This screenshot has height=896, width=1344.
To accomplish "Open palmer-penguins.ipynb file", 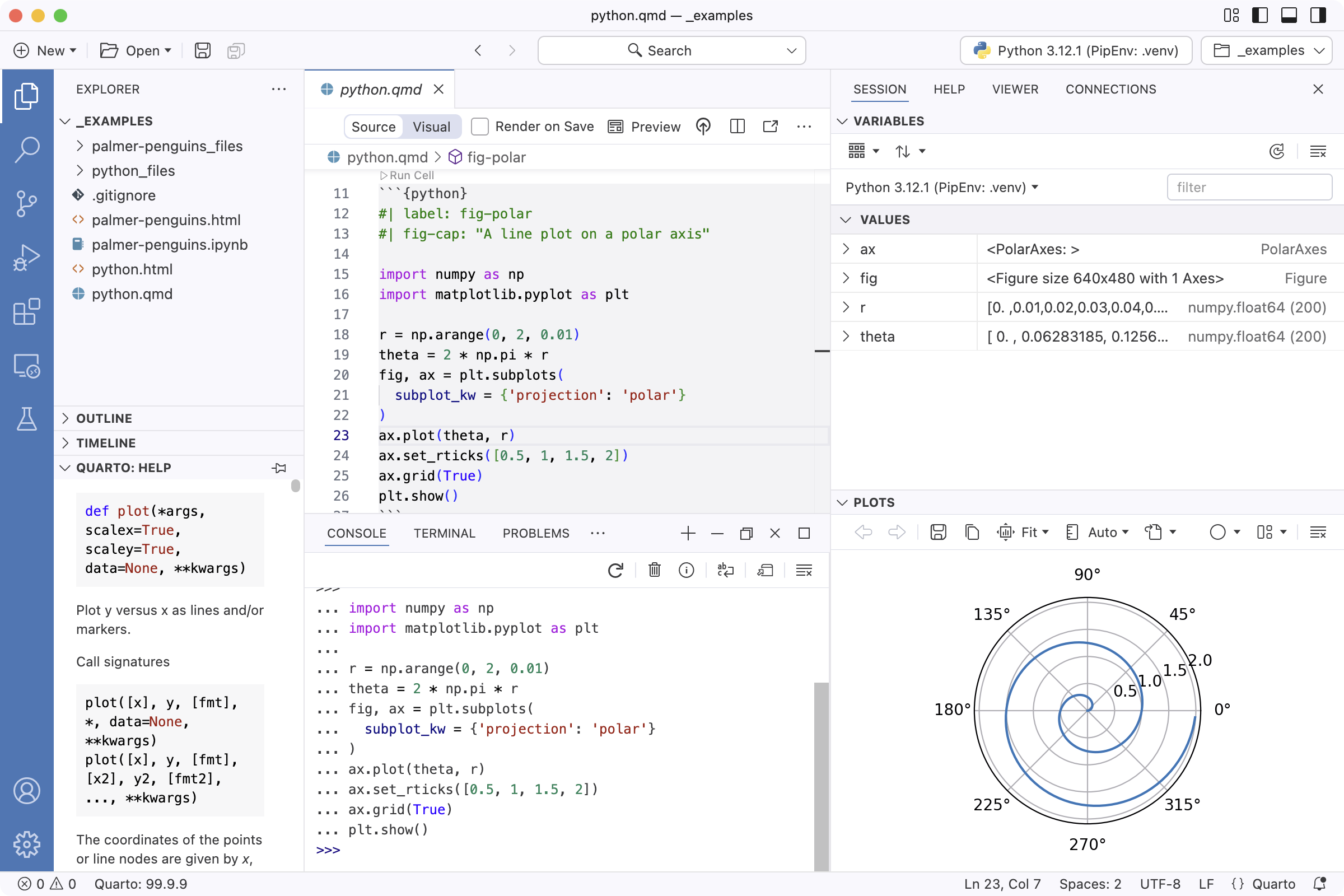I will pyautogui.click(x=169, y=244).
